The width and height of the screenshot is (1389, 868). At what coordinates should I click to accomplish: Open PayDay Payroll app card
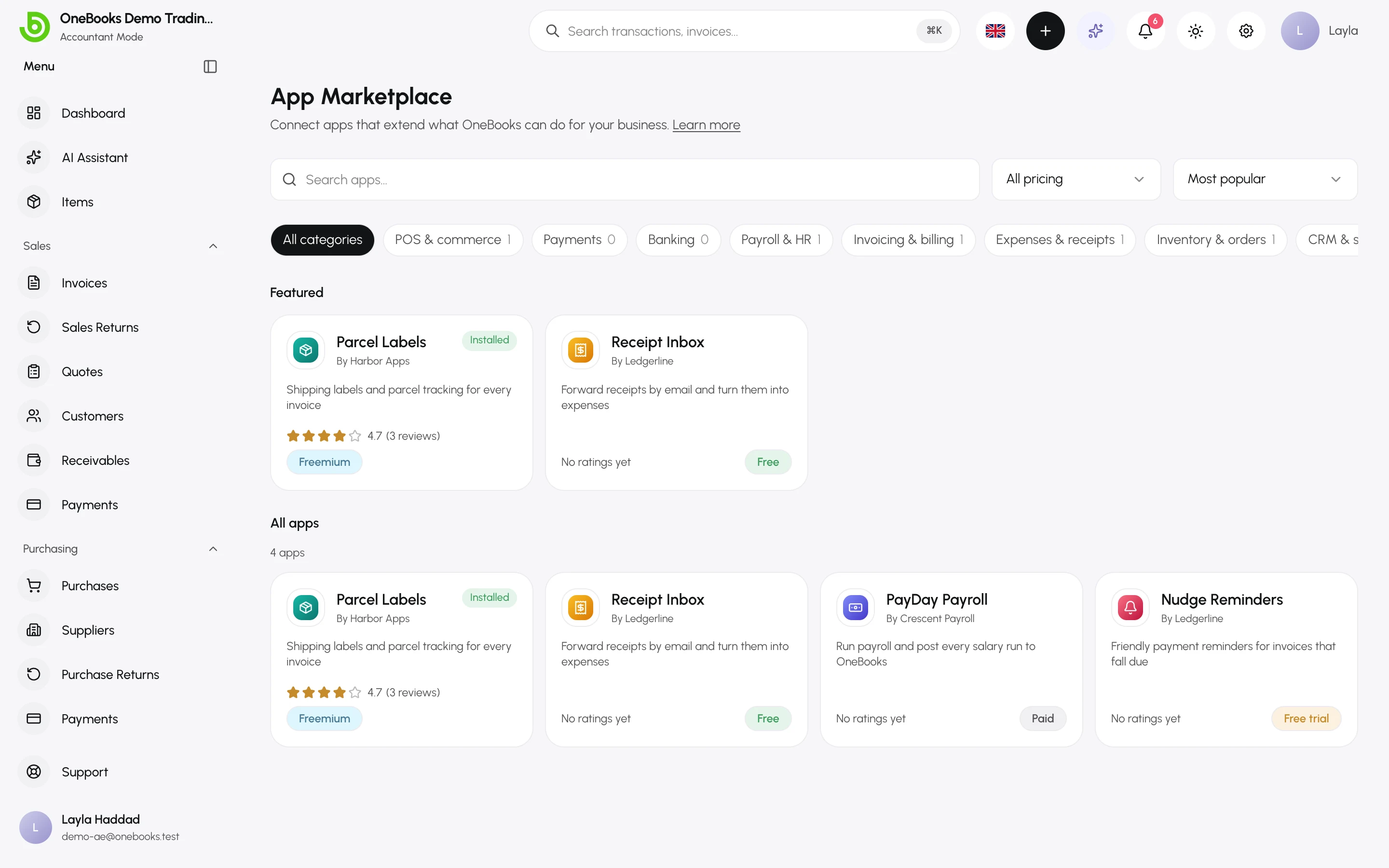(951, 660)
